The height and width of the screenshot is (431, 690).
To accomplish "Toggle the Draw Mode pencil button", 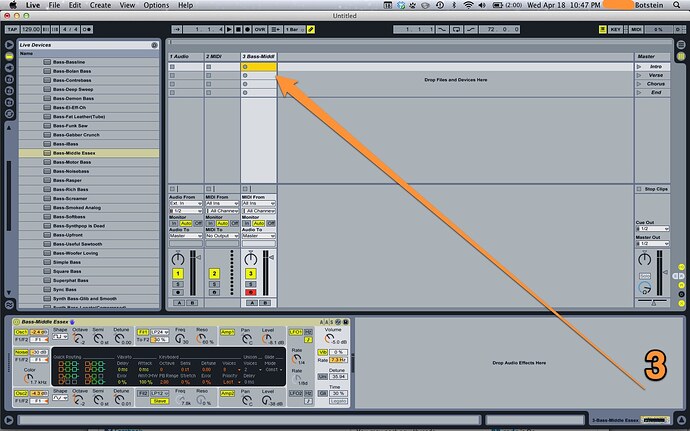I will pos(311,29).
